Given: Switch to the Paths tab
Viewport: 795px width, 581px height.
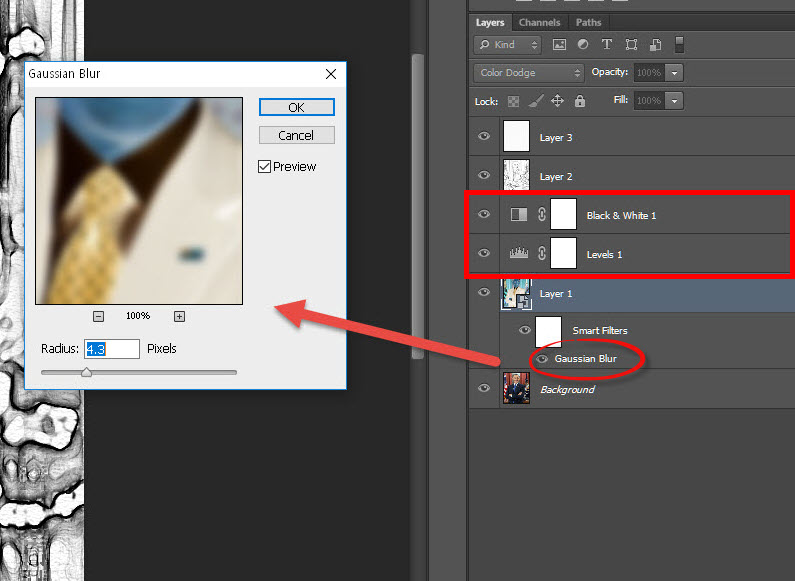Looking at the screenshot, I should [588, 23].
